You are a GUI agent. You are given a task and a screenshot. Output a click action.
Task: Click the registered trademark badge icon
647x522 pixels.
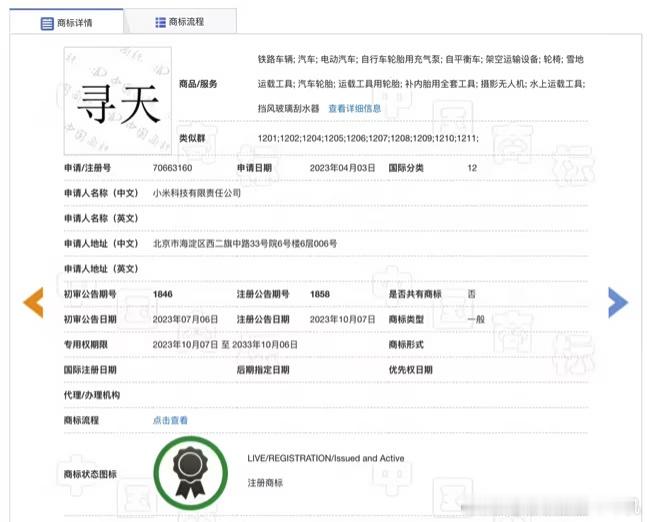[191, 473]
